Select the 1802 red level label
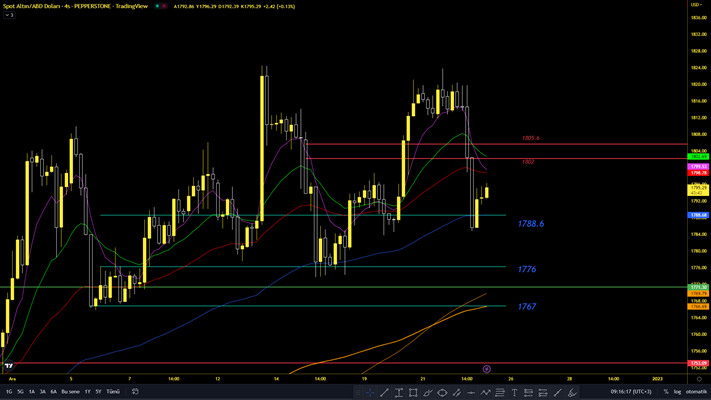711x400 pixels. tap(528, 161)
